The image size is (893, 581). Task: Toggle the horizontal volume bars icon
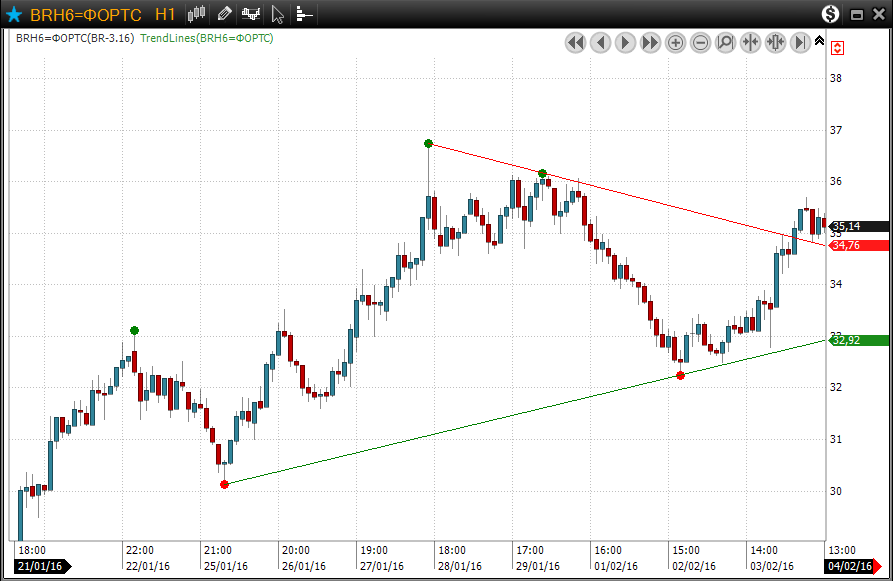tap(304, 14)
